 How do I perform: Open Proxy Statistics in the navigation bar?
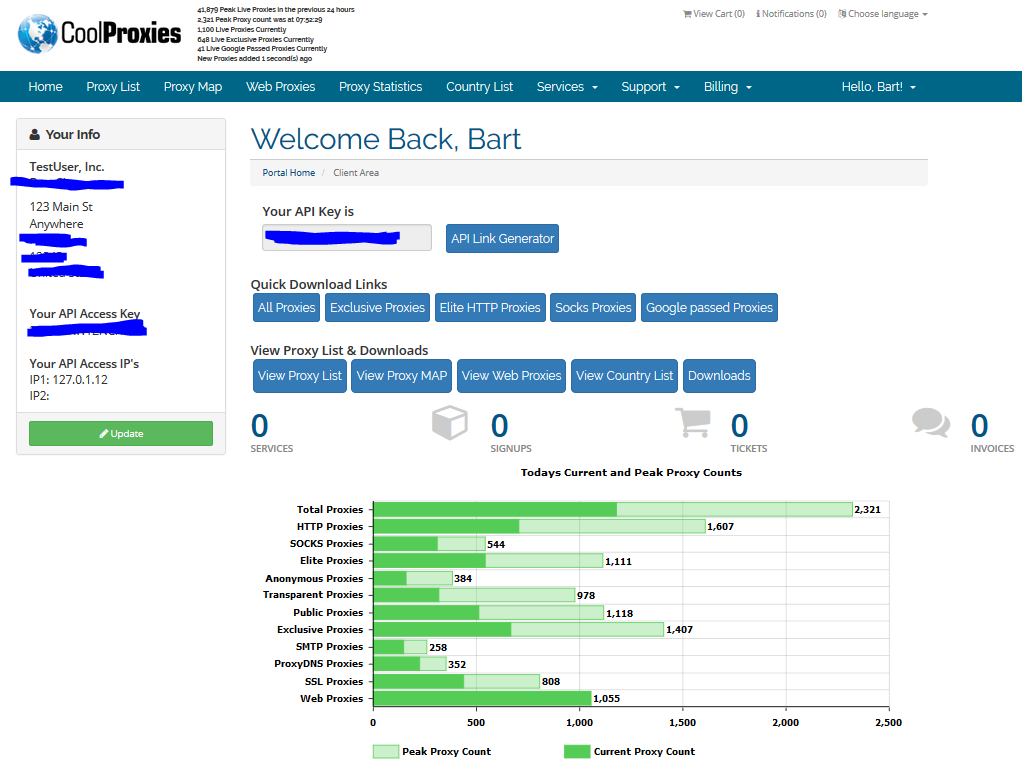coord(381,87)
